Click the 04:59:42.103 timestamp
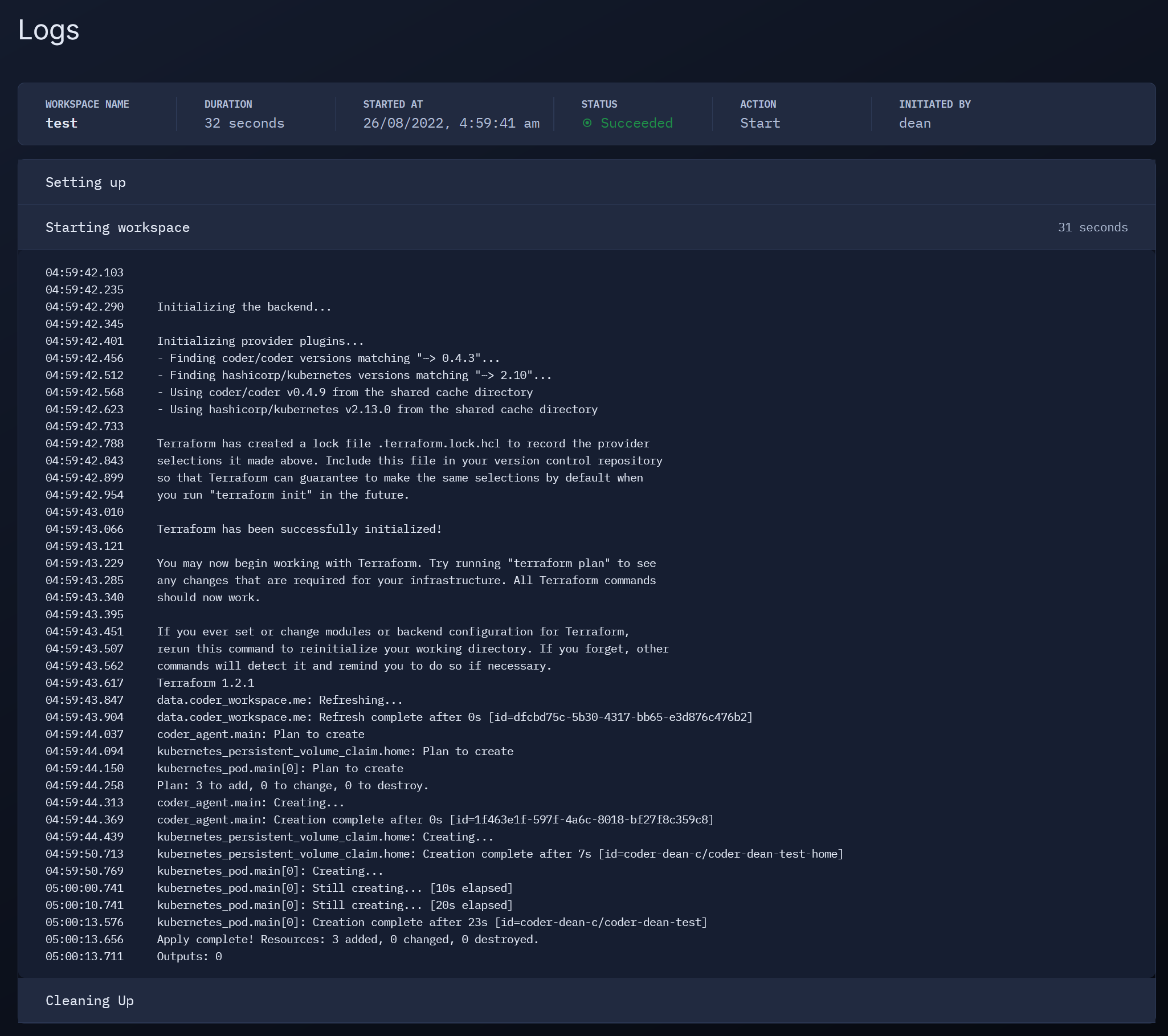Image resolution: width=1168 pixels, height=1036 pixels. [x=84, y=272]
